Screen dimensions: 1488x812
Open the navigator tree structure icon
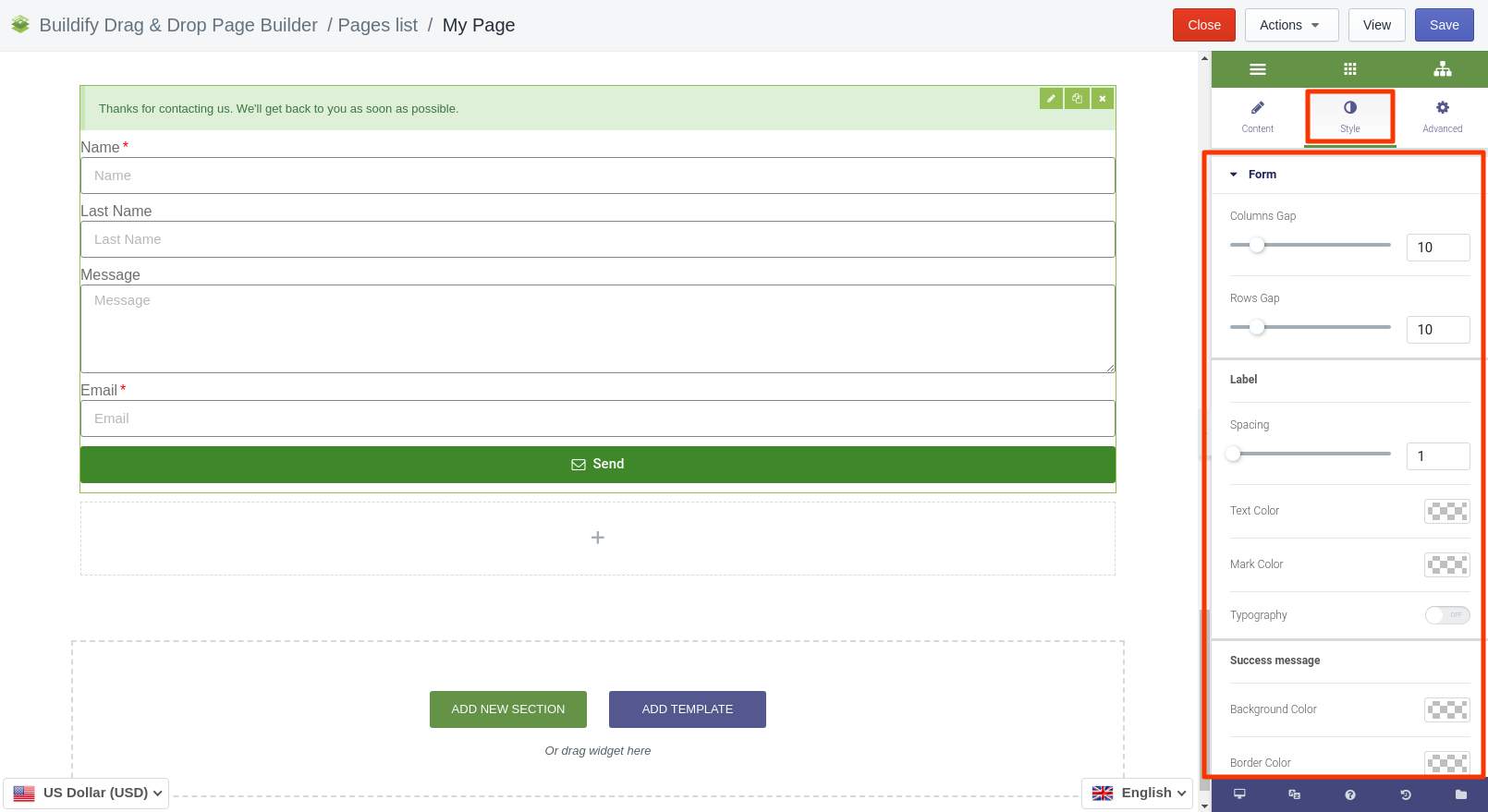[1442, 69]
